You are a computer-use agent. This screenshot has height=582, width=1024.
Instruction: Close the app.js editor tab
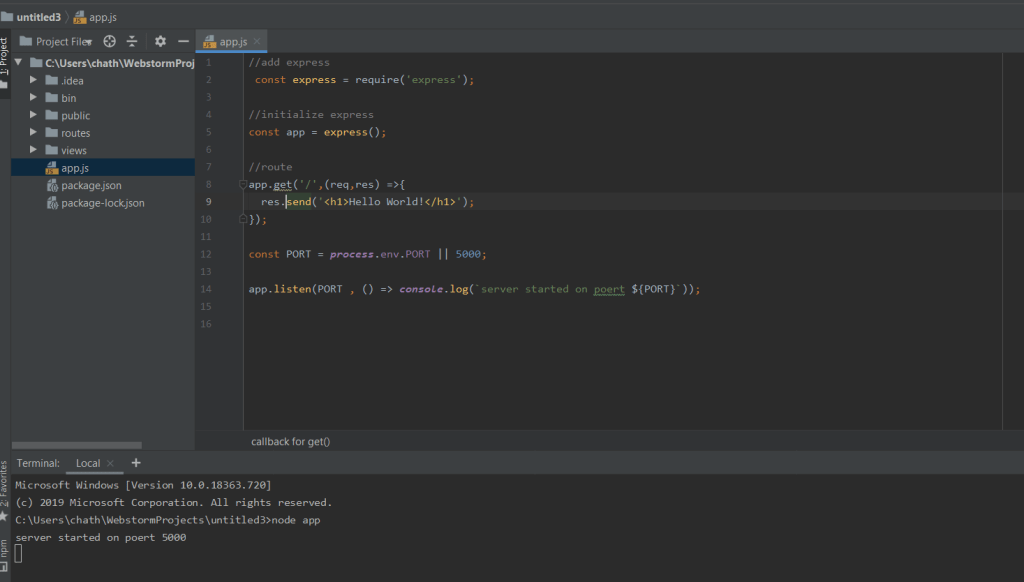coord(257,41)
